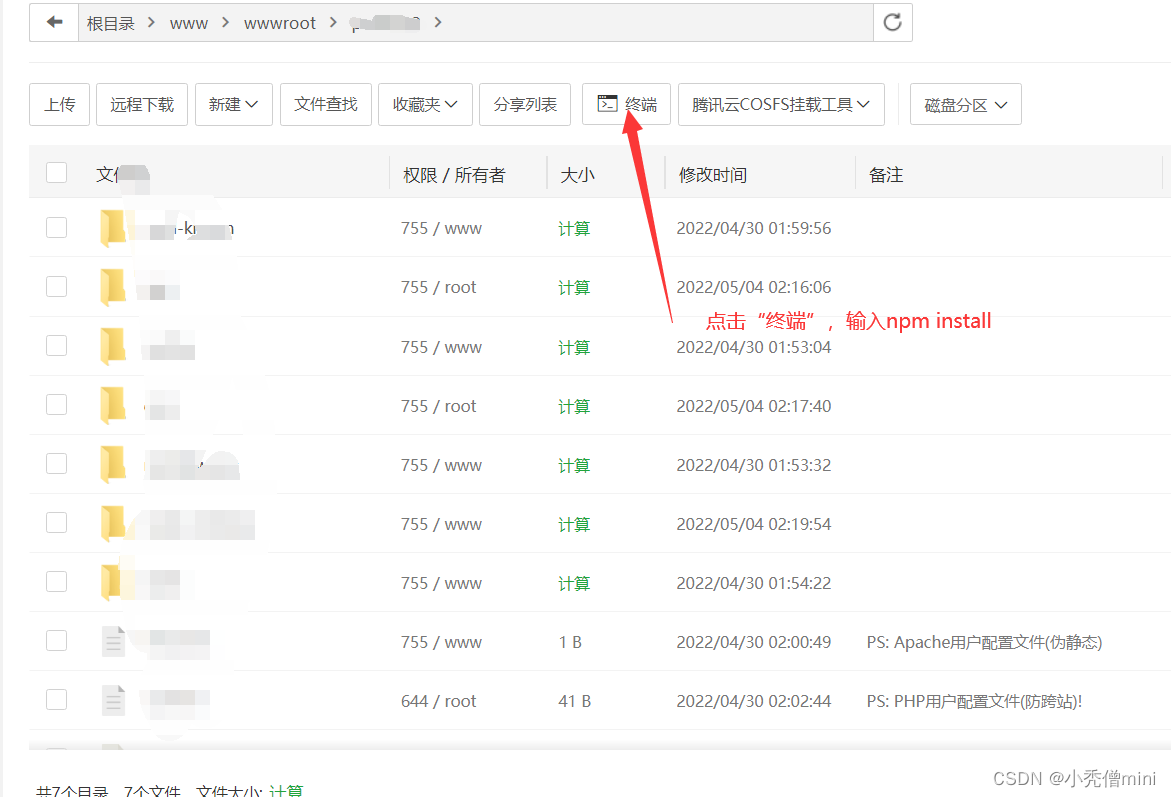Open the folder modified 2022/05/04 02:16:06
Viewport: 1171px width, 797px height.
[x=114, y=287]
